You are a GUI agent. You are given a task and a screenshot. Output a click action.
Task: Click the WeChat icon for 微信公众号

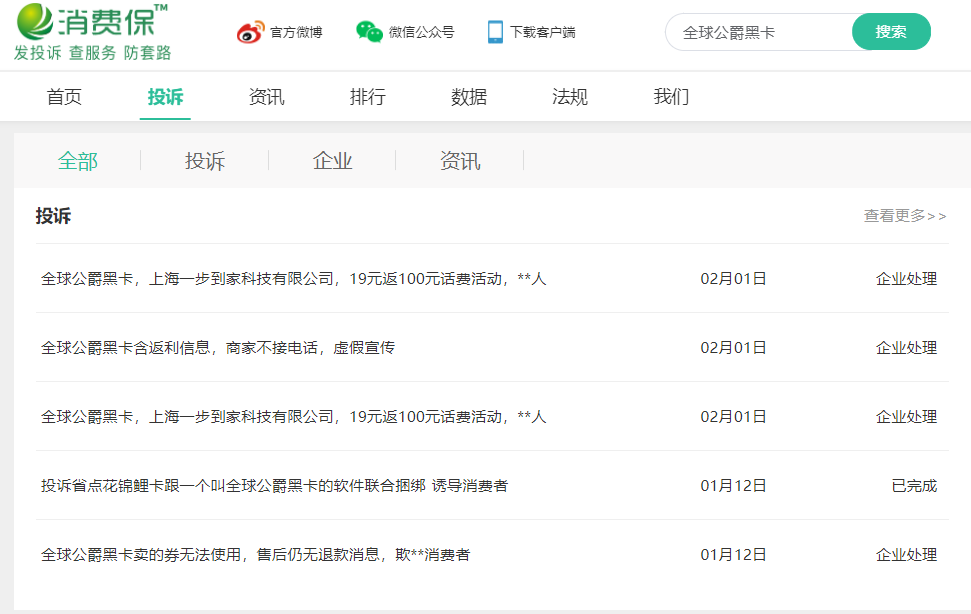[x=369, y=32]
